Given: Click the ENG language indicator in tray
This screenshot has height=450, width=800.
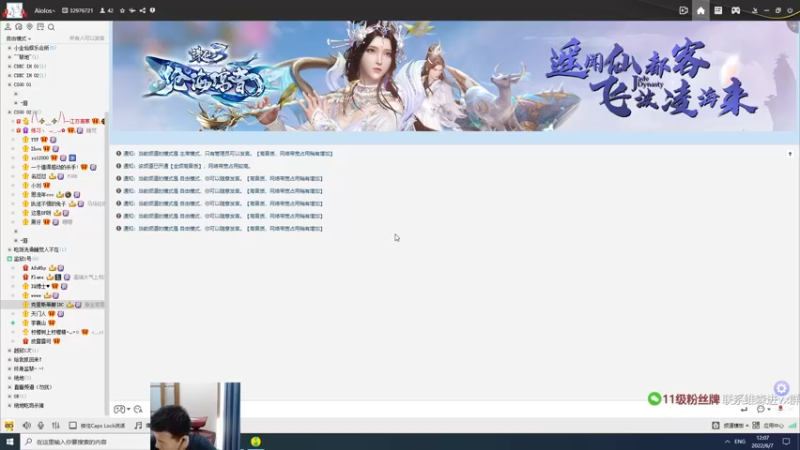Looking at the screenshot, I should pyautogui.click(x=739, y=441).
